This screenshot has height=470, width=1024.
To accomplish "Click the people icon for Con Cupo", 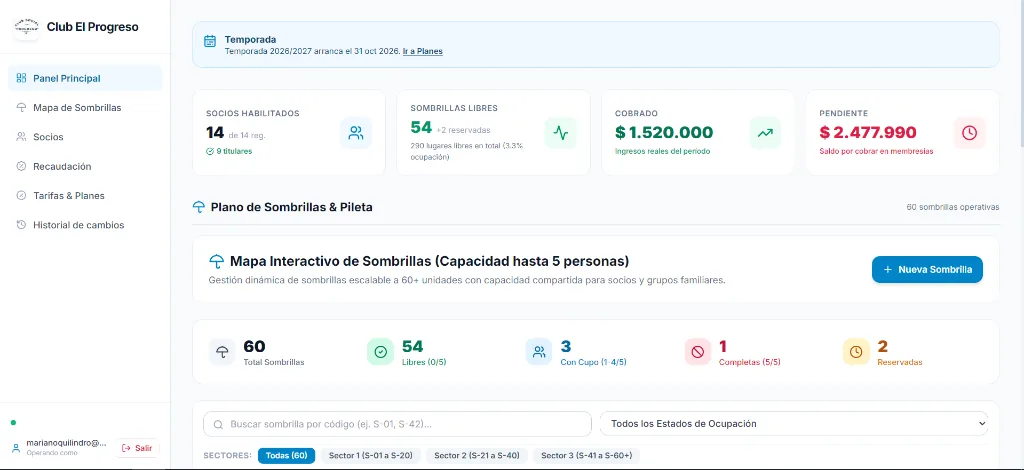I will coord(539,352).
